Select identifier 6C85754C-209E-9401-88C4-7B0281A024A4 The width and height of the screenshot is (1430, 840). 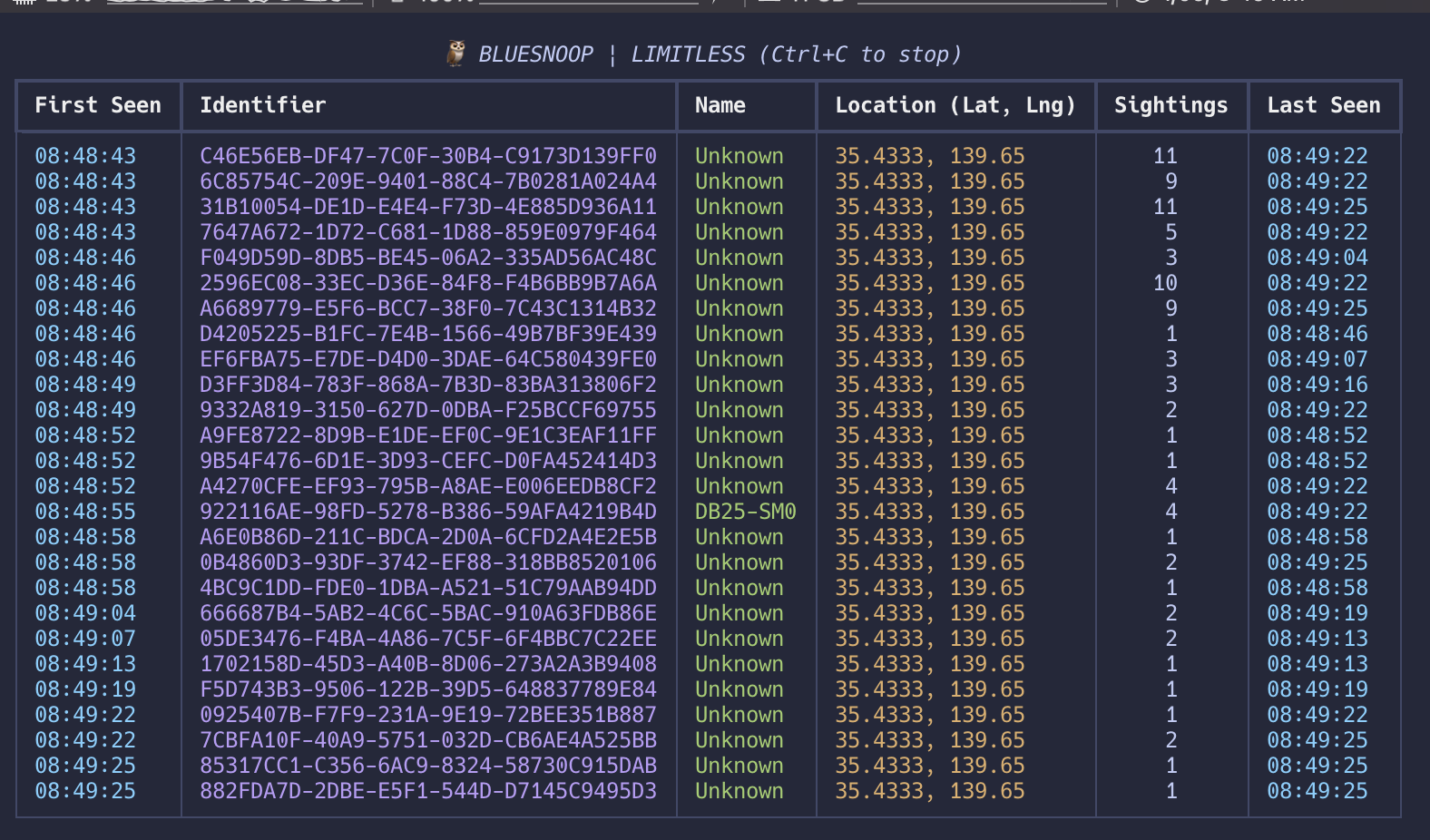(x=428, y=181)
